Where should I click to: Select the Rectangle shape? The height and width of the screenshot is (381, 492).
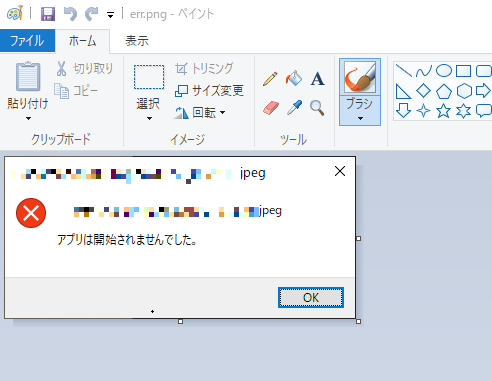(463, 71)
